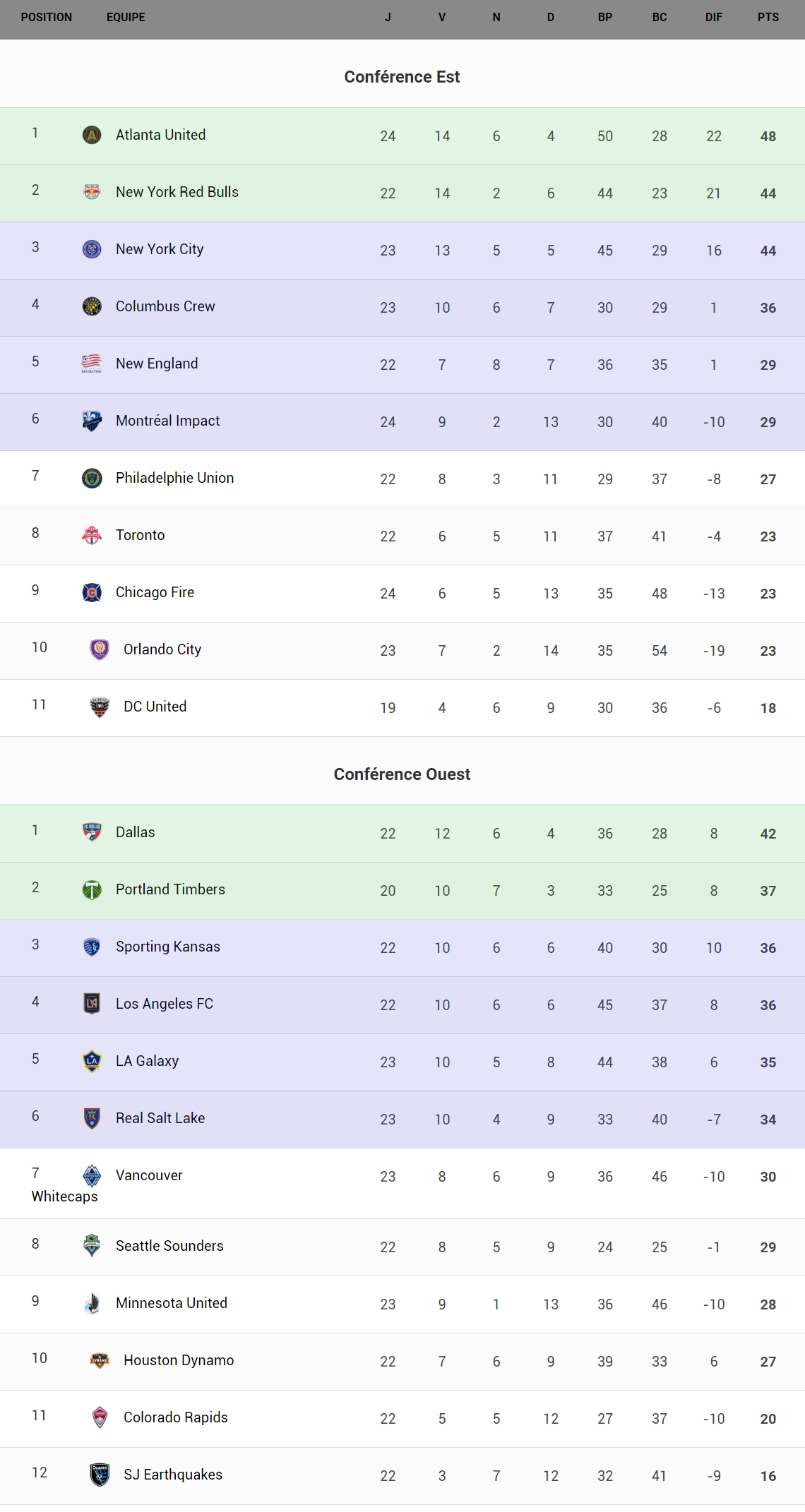This screenshot has width=805, height=1512.
Task: Select the Sporting Kansas team name
Action: pos(168,947)
